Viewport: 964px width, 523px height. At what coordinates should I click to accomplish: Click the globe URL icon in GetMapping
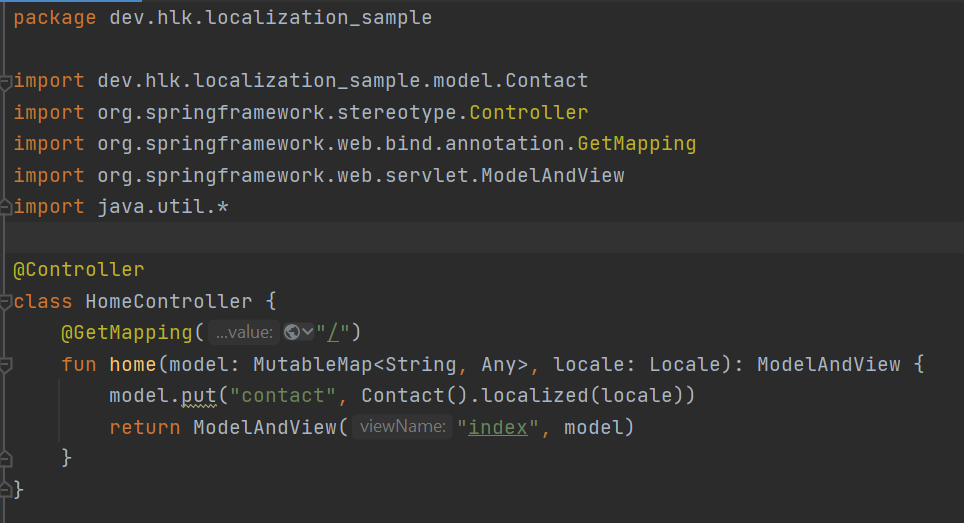[292, 333]
